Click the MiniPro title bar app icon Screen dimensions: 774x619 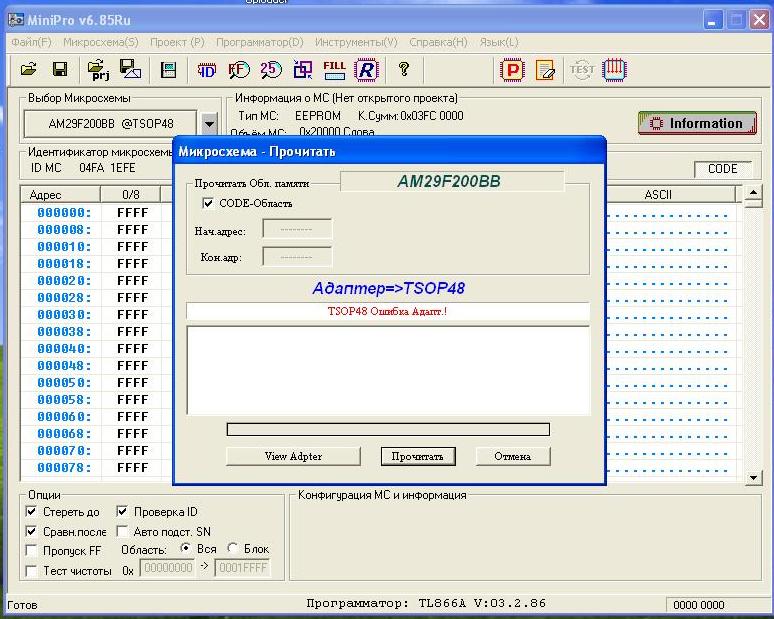[x=16, y=20]
